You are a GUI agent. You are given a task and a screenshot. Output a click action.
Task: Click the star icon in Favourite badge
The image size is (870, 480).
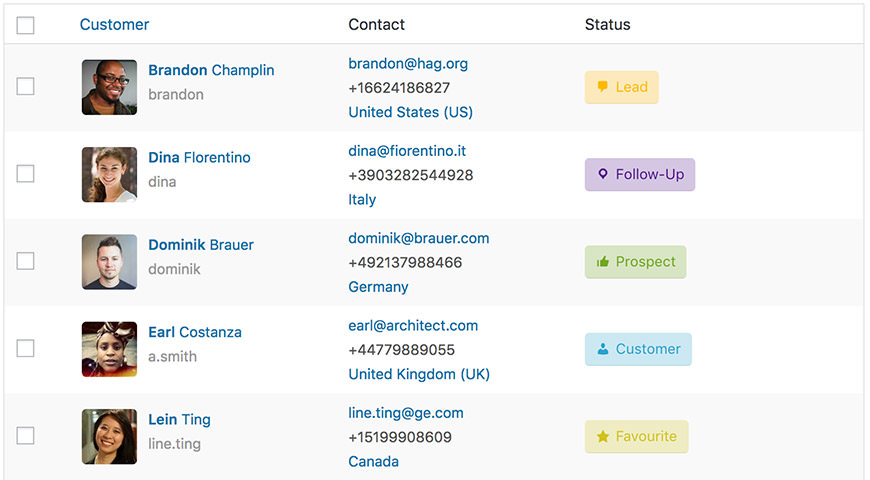(x=603, y=437)
